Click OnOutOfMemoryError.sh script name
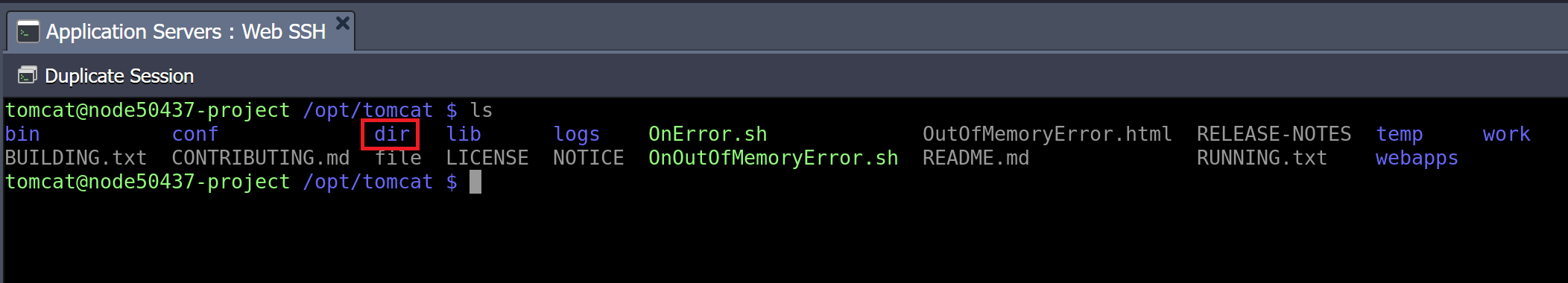The height and width of the screenshot is (283, 1568). click(x=774, y=158)
